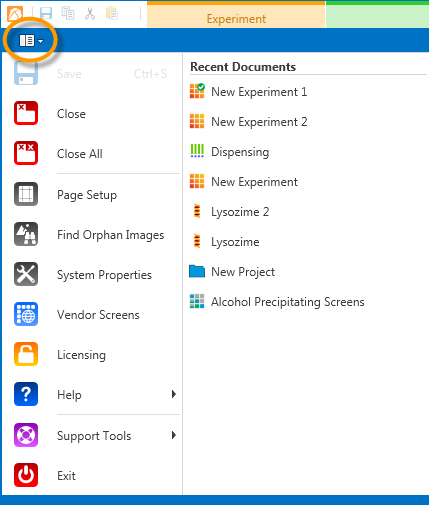The image size is (429, 505).
Task: Click the red Close document icon
Action: (x=26, y=113)
